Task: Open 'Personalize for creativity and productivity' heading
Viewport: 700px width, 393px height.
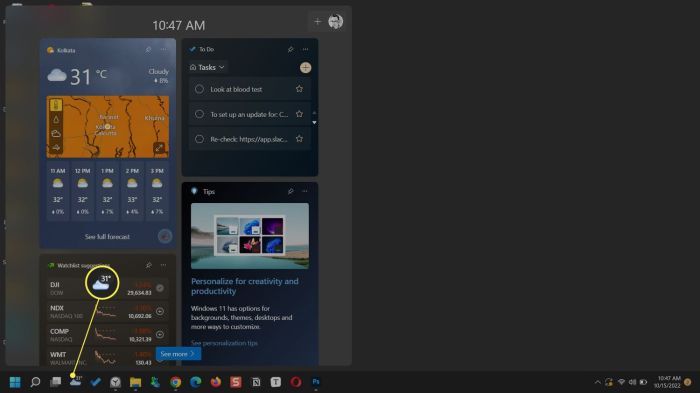Action: pos(245,286)
